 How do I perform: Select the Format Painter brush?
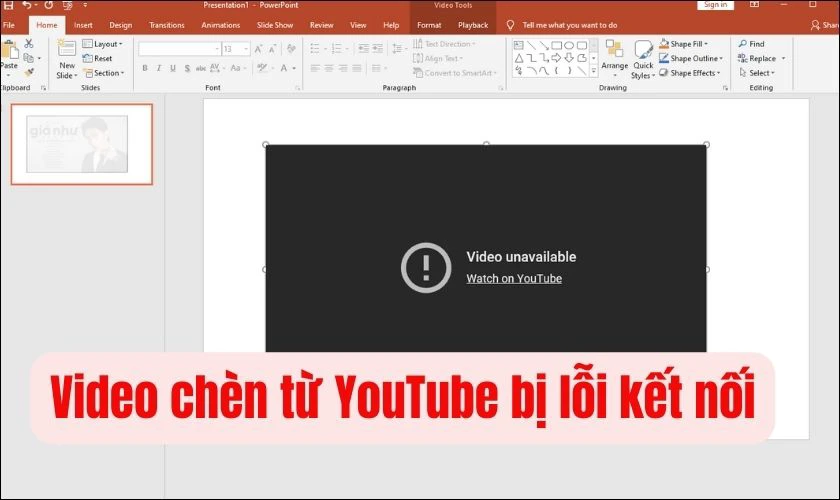pos(29,72)
